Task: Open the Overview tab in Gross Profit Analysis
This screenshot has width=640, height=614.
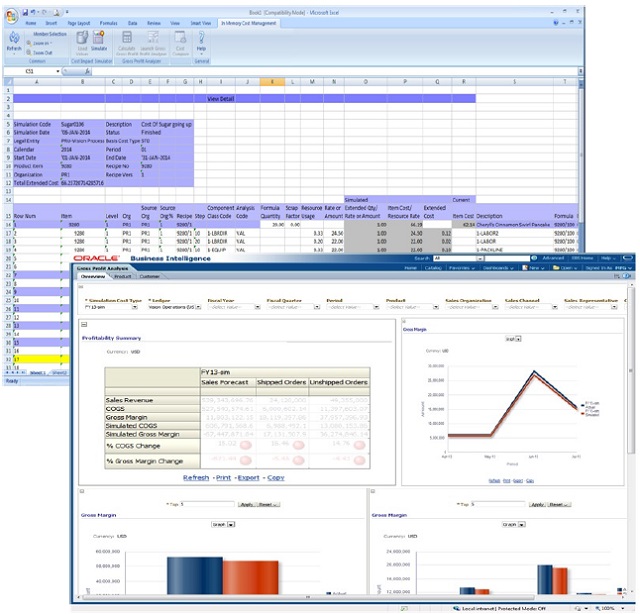Action: point(93,276)
